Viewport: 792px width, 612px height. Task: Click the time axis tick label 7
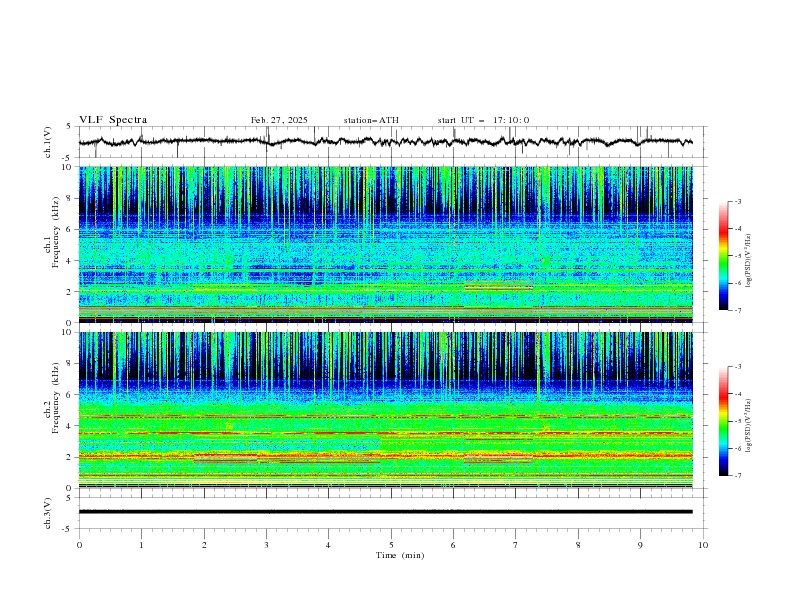(516, 545)
